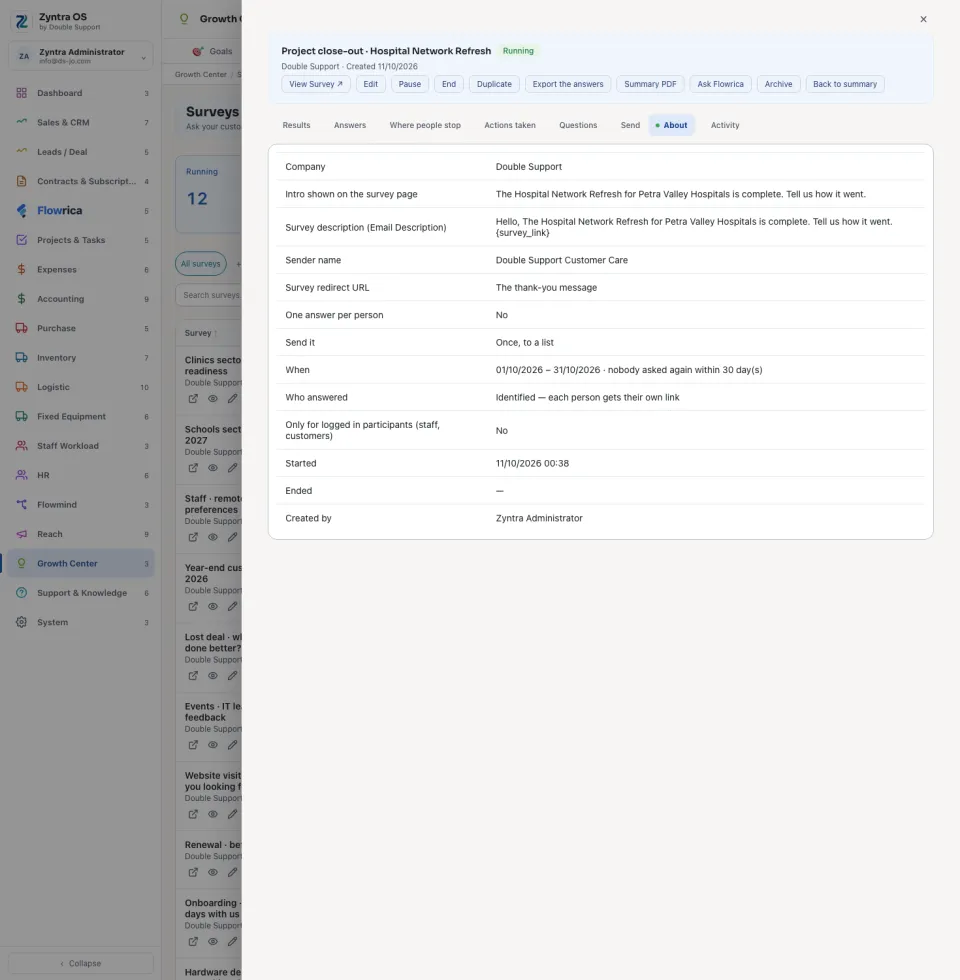This screenshot has height=980, width=960.
Task: Click the Accounting dollar icon
Action: (21, 299)
